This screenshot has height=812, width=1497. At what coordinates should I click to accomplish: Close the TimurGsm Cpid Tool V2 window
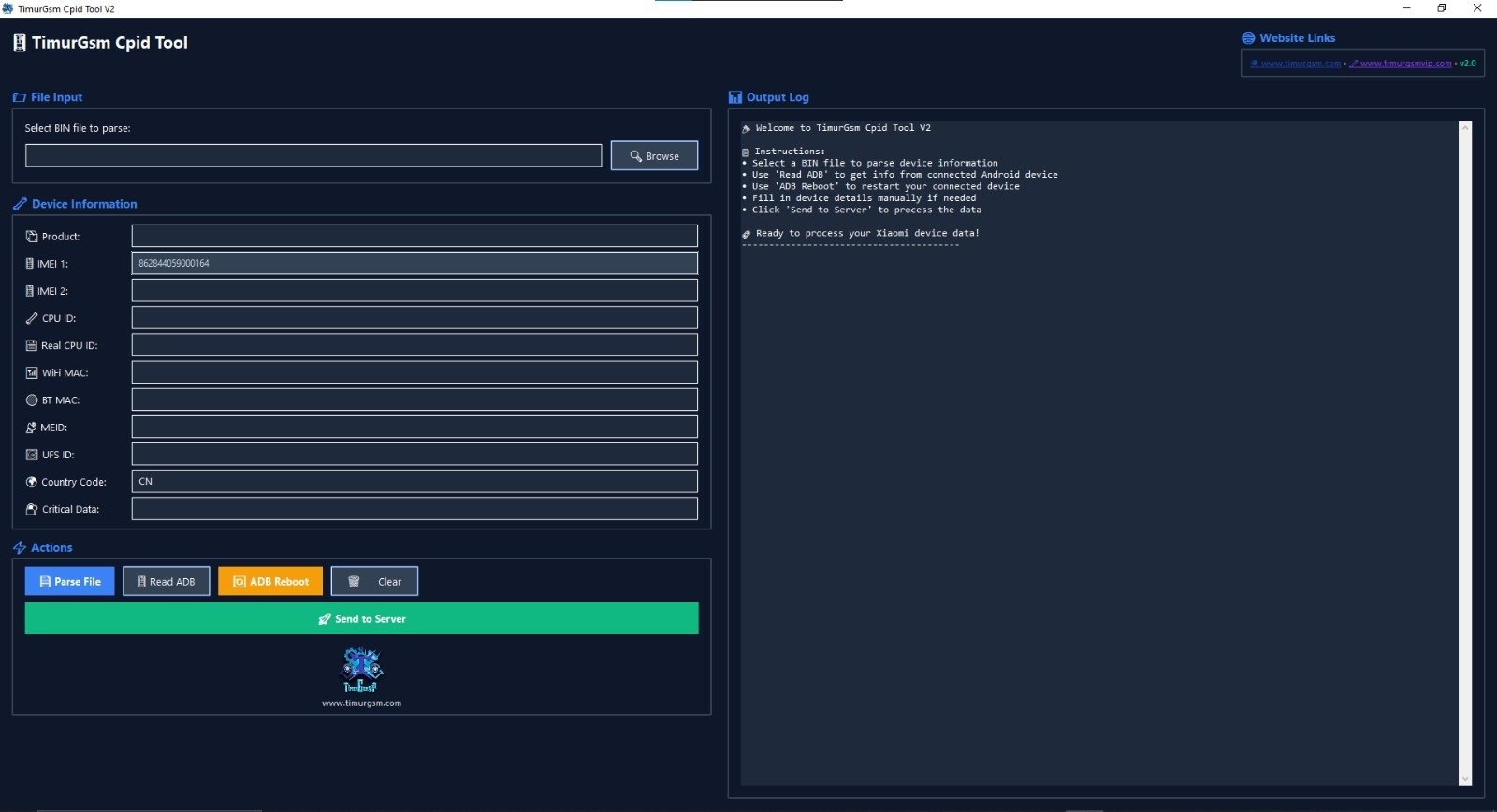tap(1477, 8)
